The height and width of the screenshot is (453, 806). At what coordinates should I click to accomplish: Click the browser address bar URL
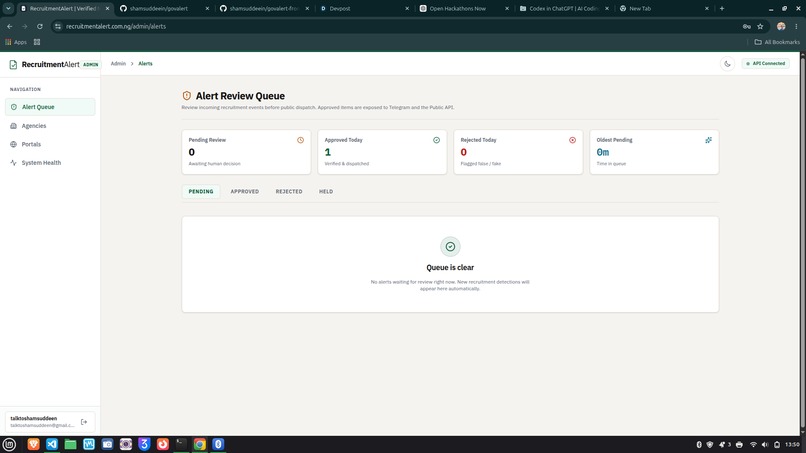(x=116, y=26)
